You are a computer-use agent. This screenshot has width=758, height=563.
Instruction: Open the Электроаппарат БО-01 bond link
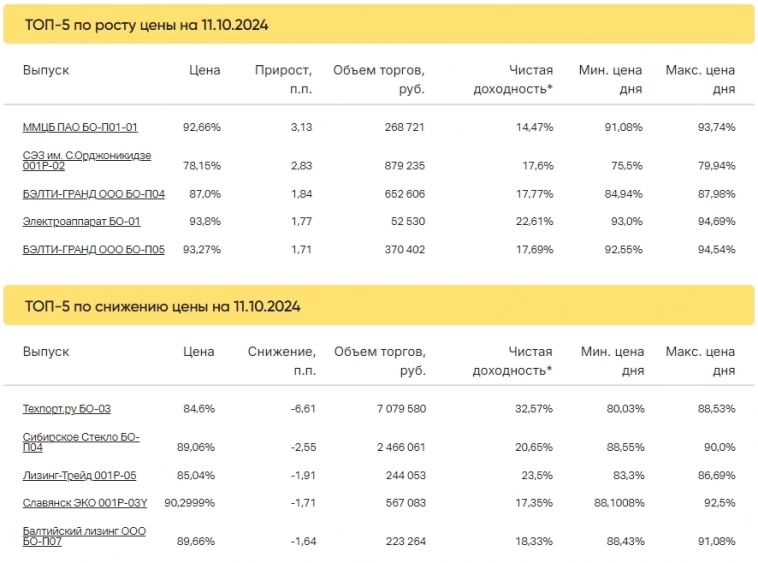tap(81, 221)
